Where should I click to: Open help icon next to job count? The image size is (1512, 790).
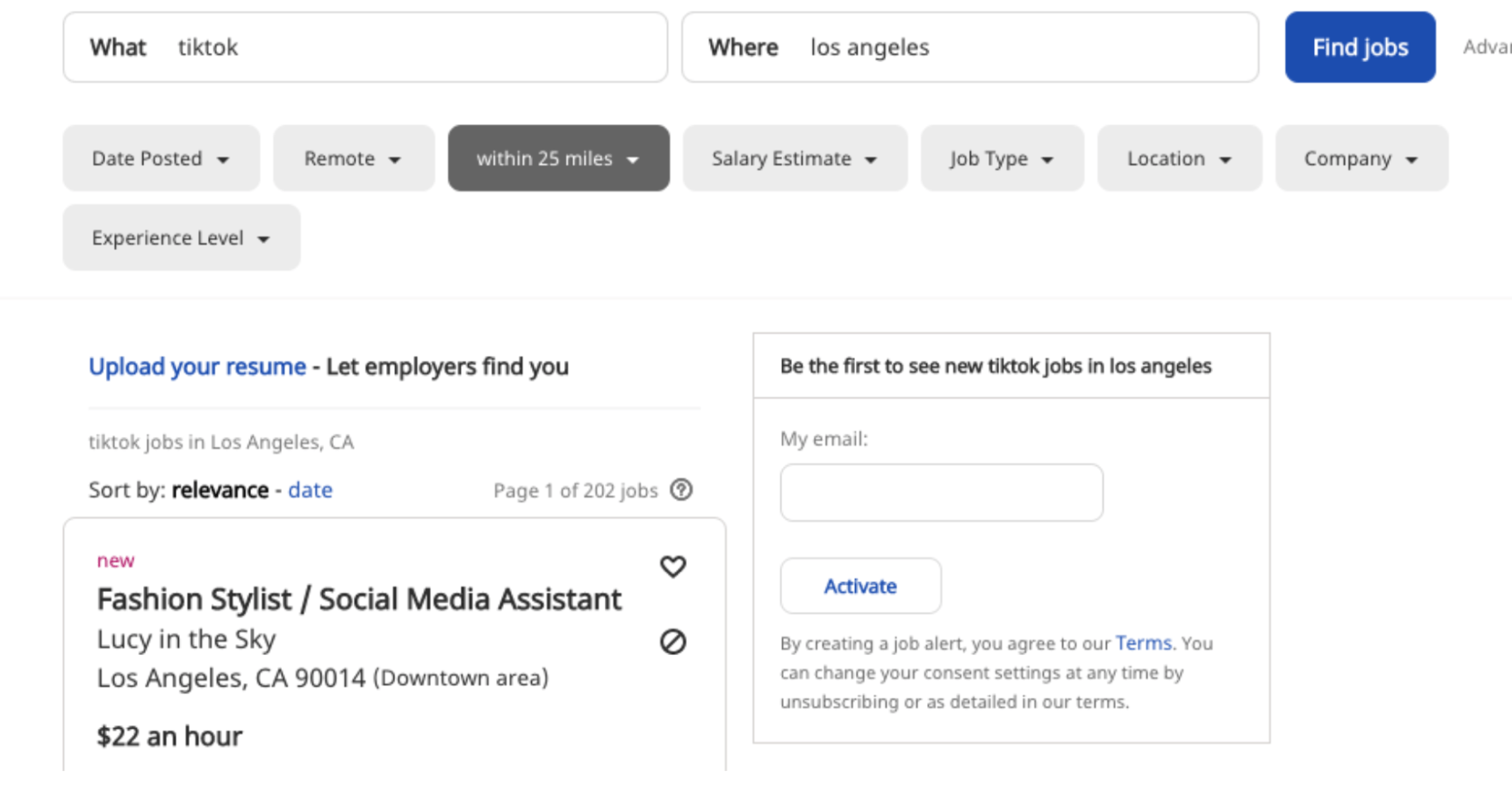click(x=682, y=489)
